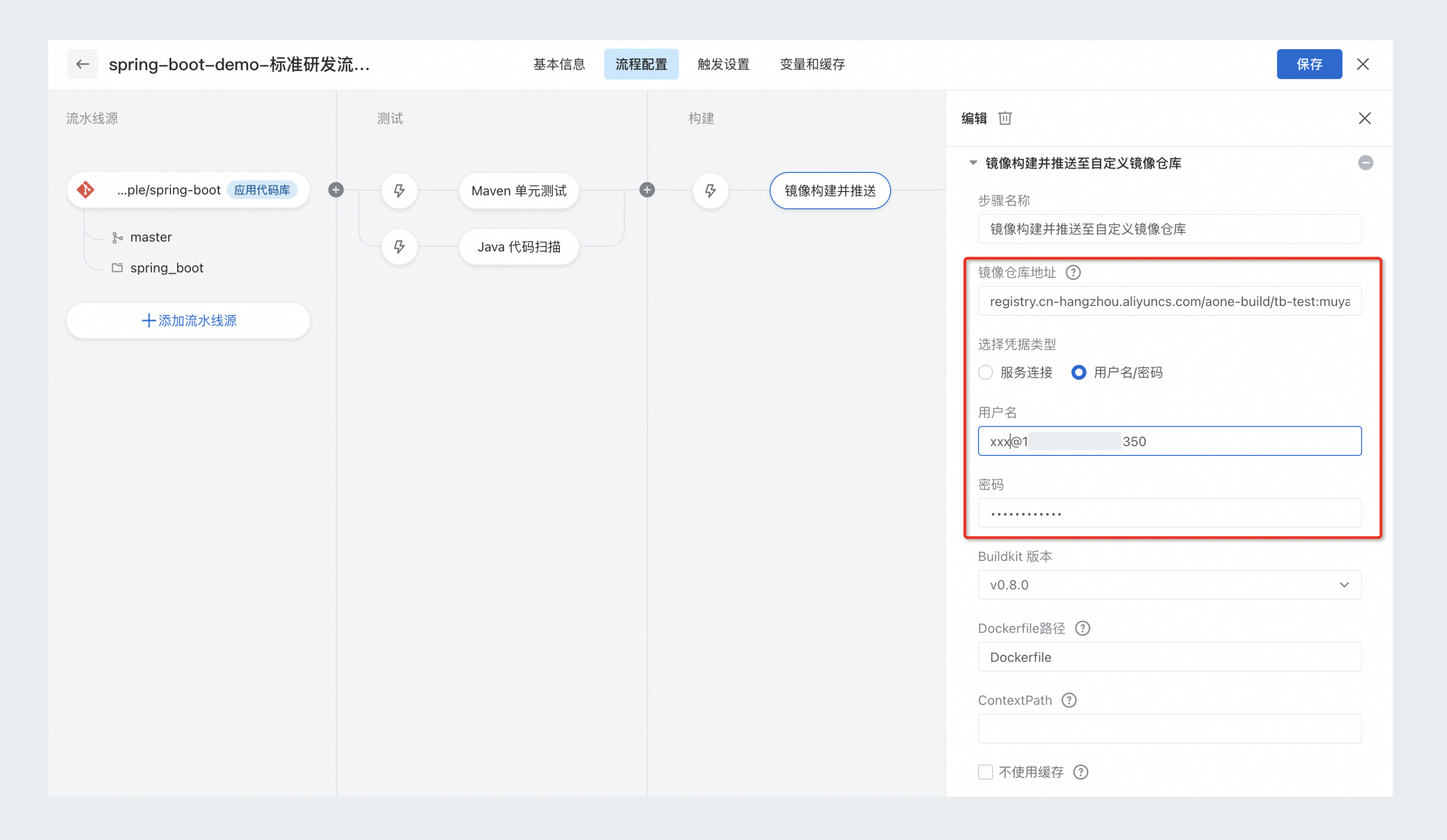
Task: Delete the step via the trash icon
Action: click(1005, 118)
